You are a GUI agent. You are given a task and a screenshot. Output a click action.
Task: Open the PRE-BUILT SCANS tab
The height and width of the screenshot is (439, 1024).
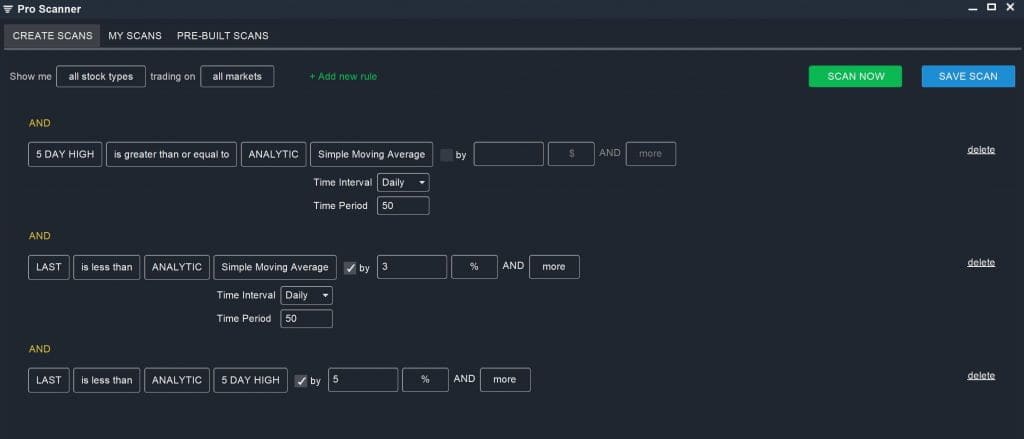[223, 36]
